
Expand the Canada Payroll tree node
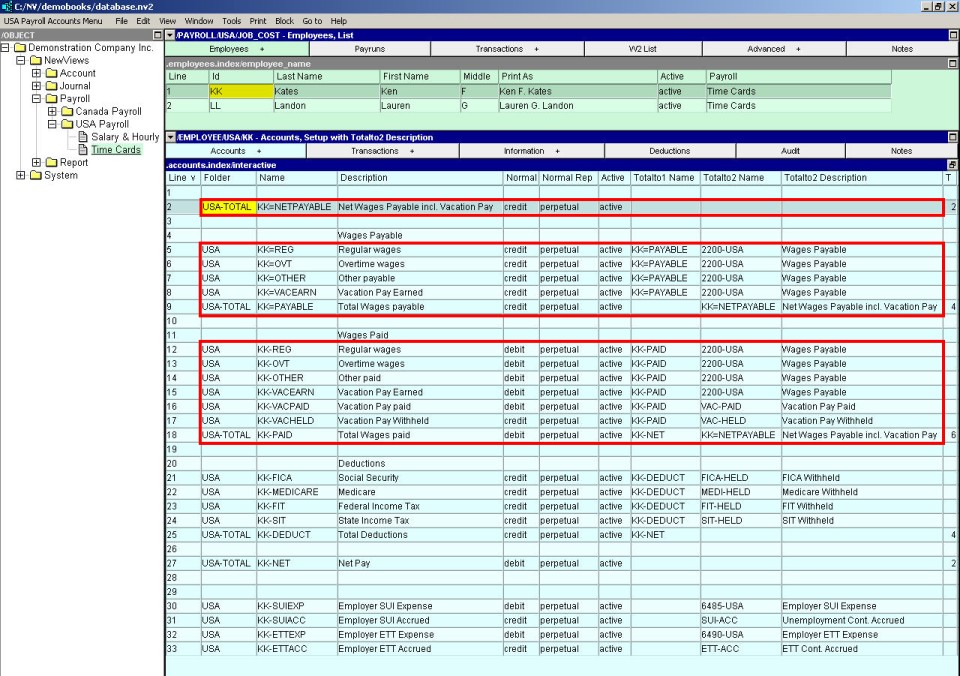pos(52,111)
